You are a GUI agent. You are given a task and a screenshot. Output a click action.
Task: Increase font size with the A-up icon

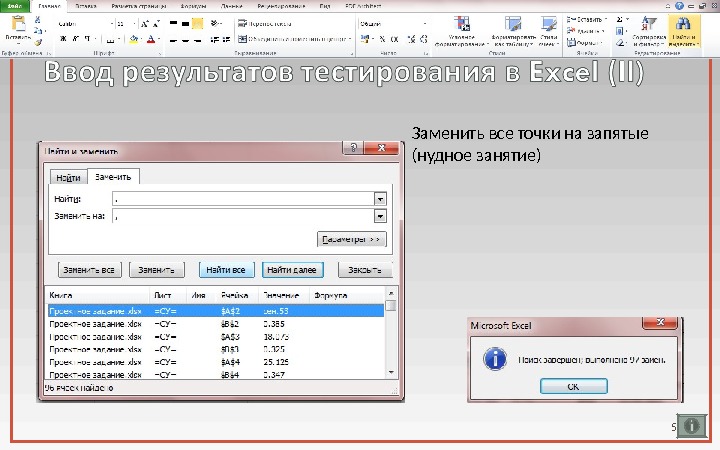[145, 24]
